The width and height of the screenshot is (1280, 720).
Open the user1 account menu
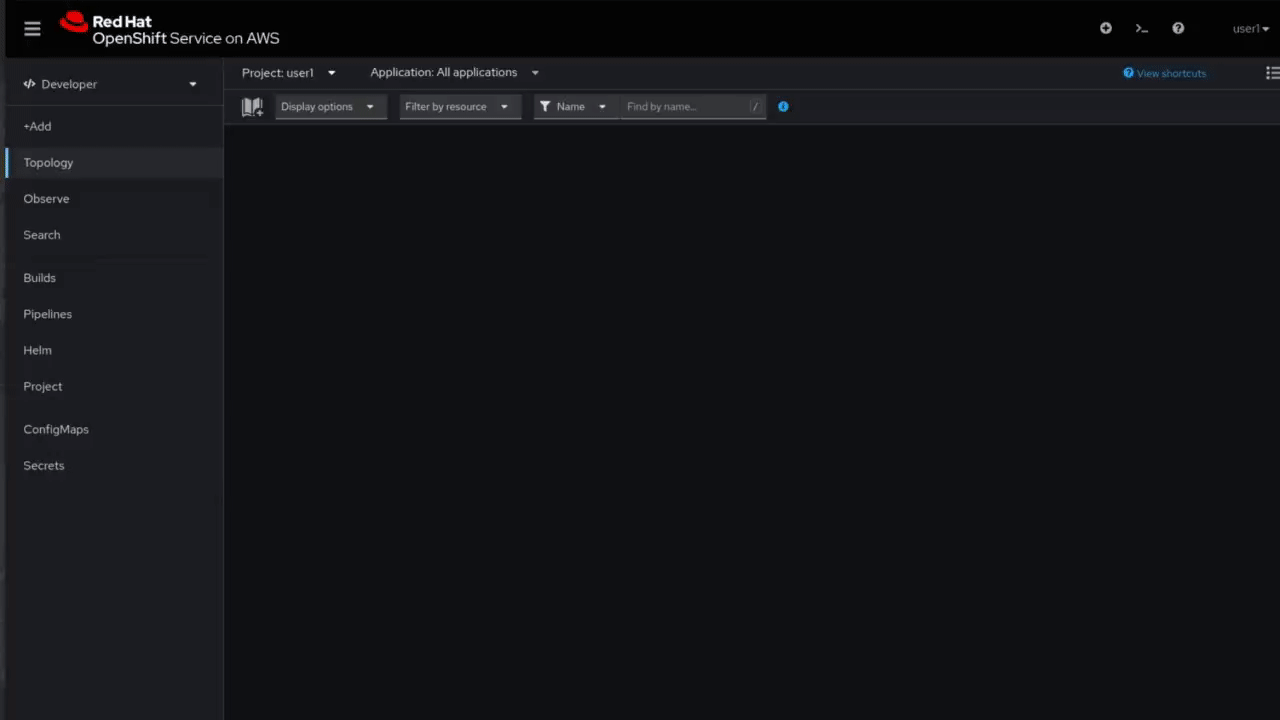click(1250, 28)
